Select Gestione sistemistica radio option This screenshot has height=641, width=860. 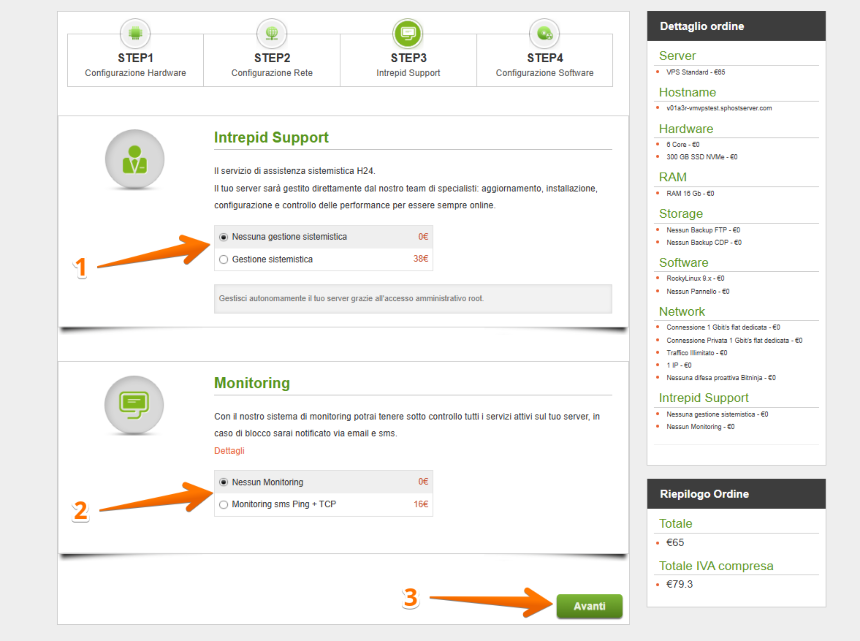(224, 259)
